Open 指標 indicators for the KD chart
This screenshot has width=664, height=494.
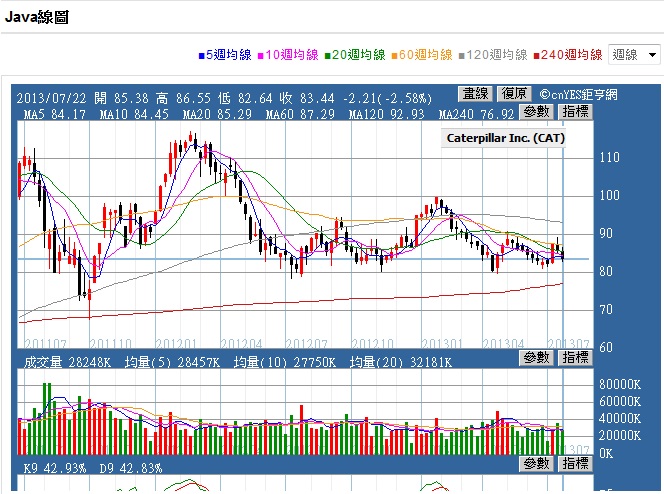[575, 464]
